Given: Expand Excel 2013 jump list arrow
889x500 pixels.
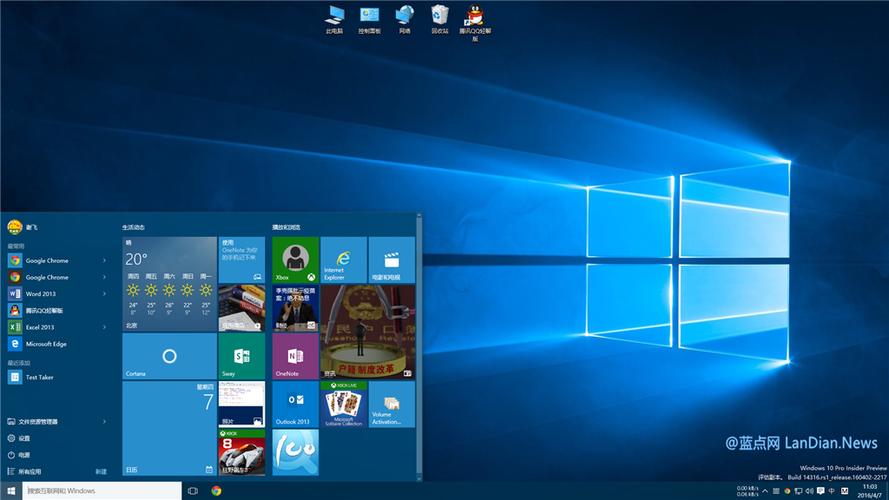Looking at the screenshot, I should (x=104, y=327).
